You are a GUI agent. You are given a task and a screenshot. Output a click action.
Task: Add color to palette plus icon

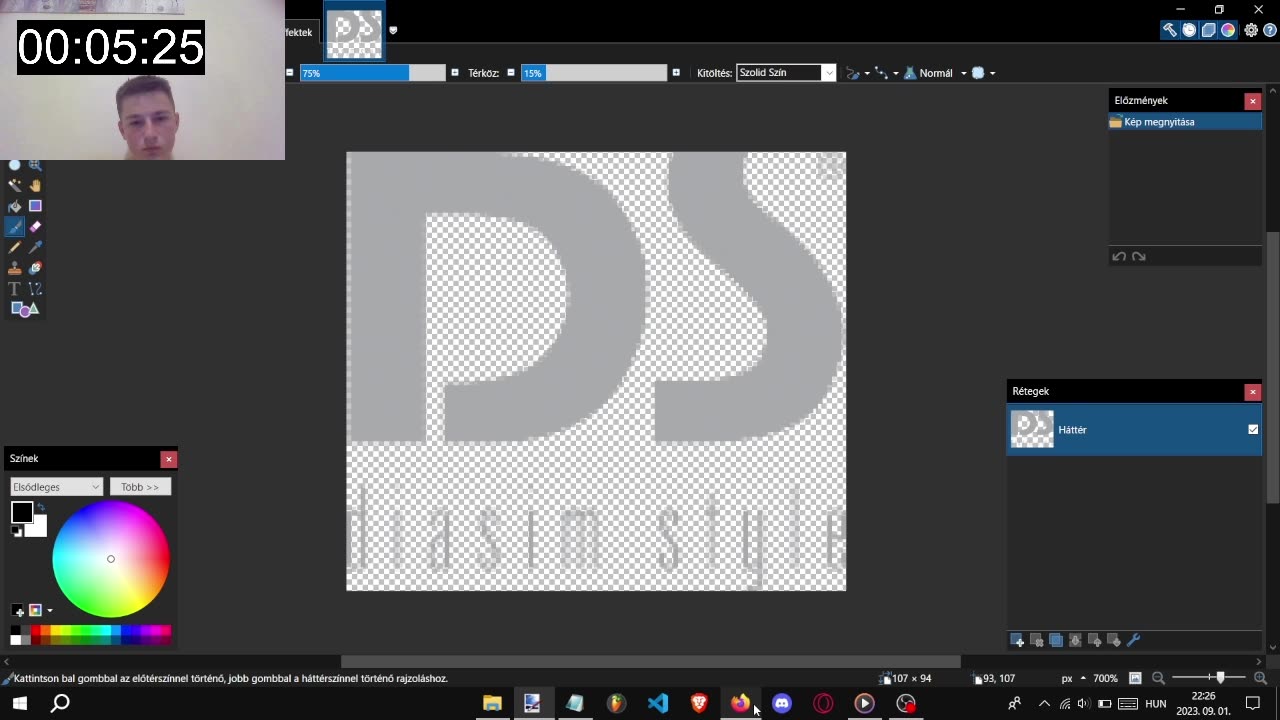coord(18,610)
